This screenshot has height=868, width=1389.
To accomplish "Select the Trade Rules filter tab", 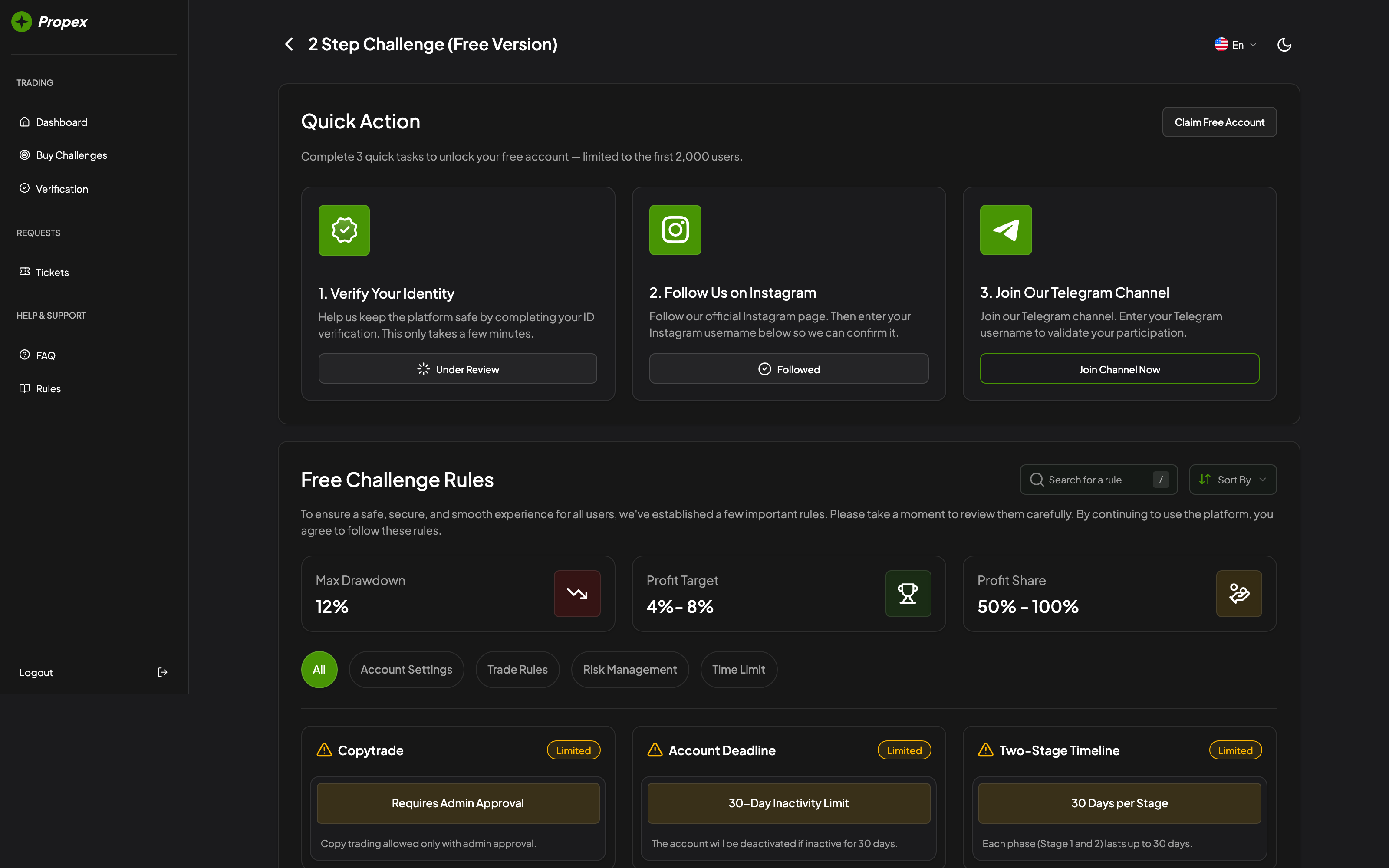I will coord(518,669).
